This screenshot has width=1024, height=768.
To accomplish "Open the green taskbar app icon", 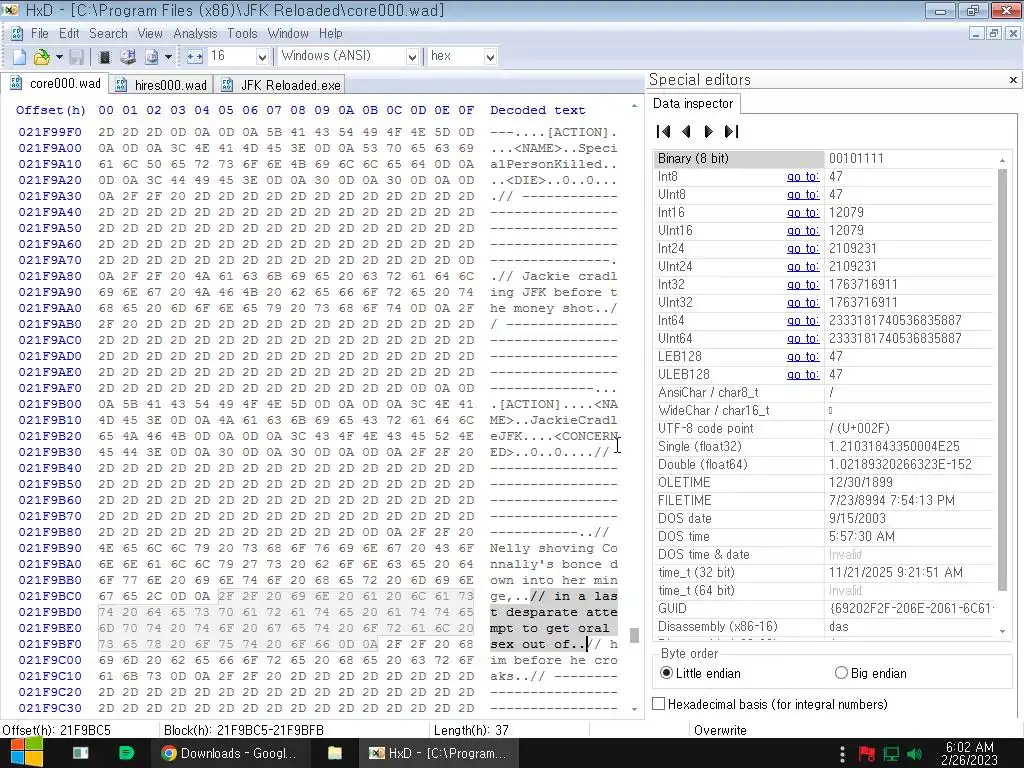I will coord(126,753).
